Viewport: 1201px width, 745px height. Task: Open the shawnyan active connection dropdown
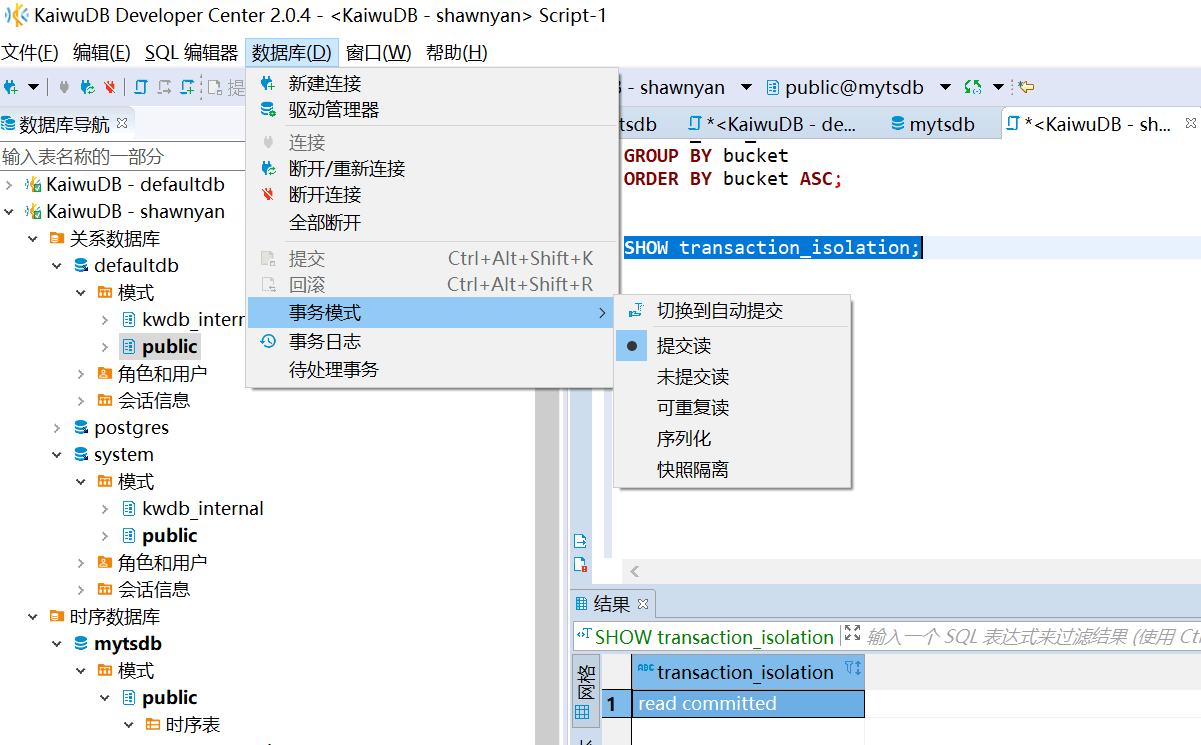coord(745,88)
